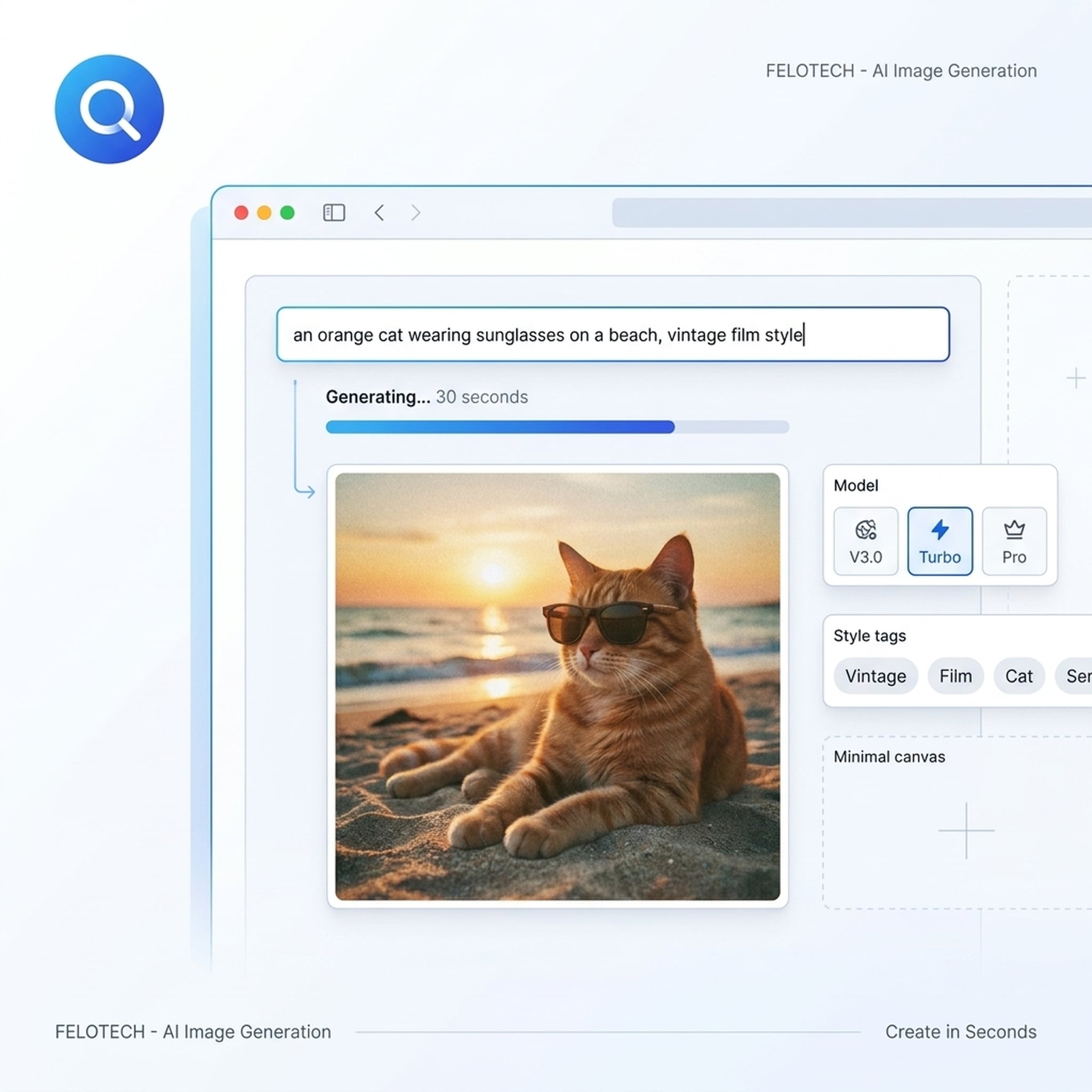Toggle the browser sidebar icon
Screen dimensions: 1092x1092
click(334, 213)
